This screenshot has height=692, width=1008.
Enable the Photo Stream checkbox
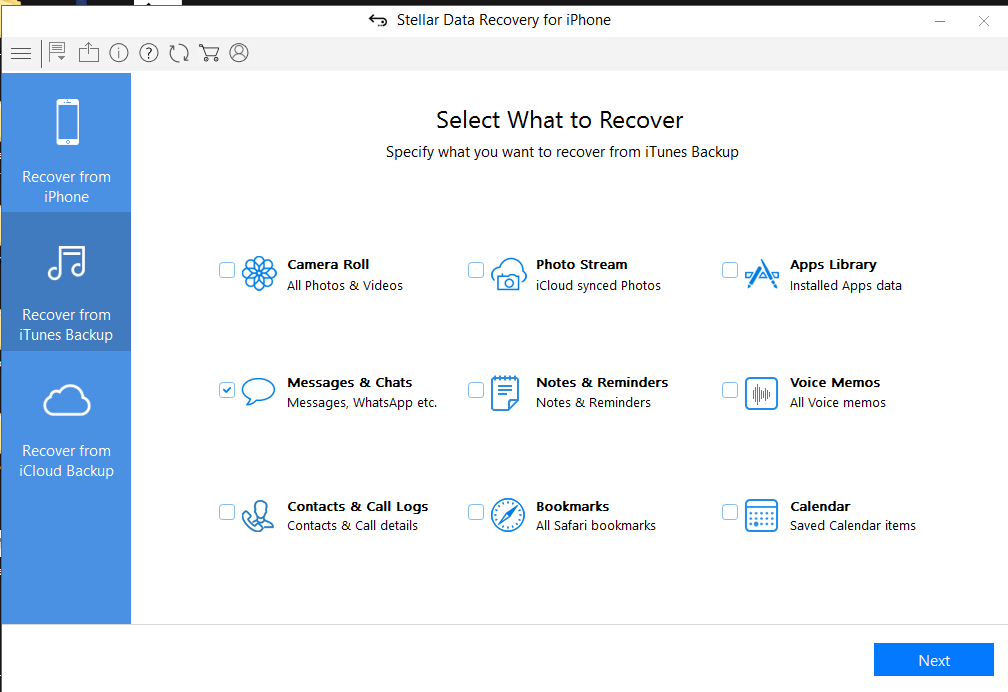pyautogui.click(x=476, y=270)
